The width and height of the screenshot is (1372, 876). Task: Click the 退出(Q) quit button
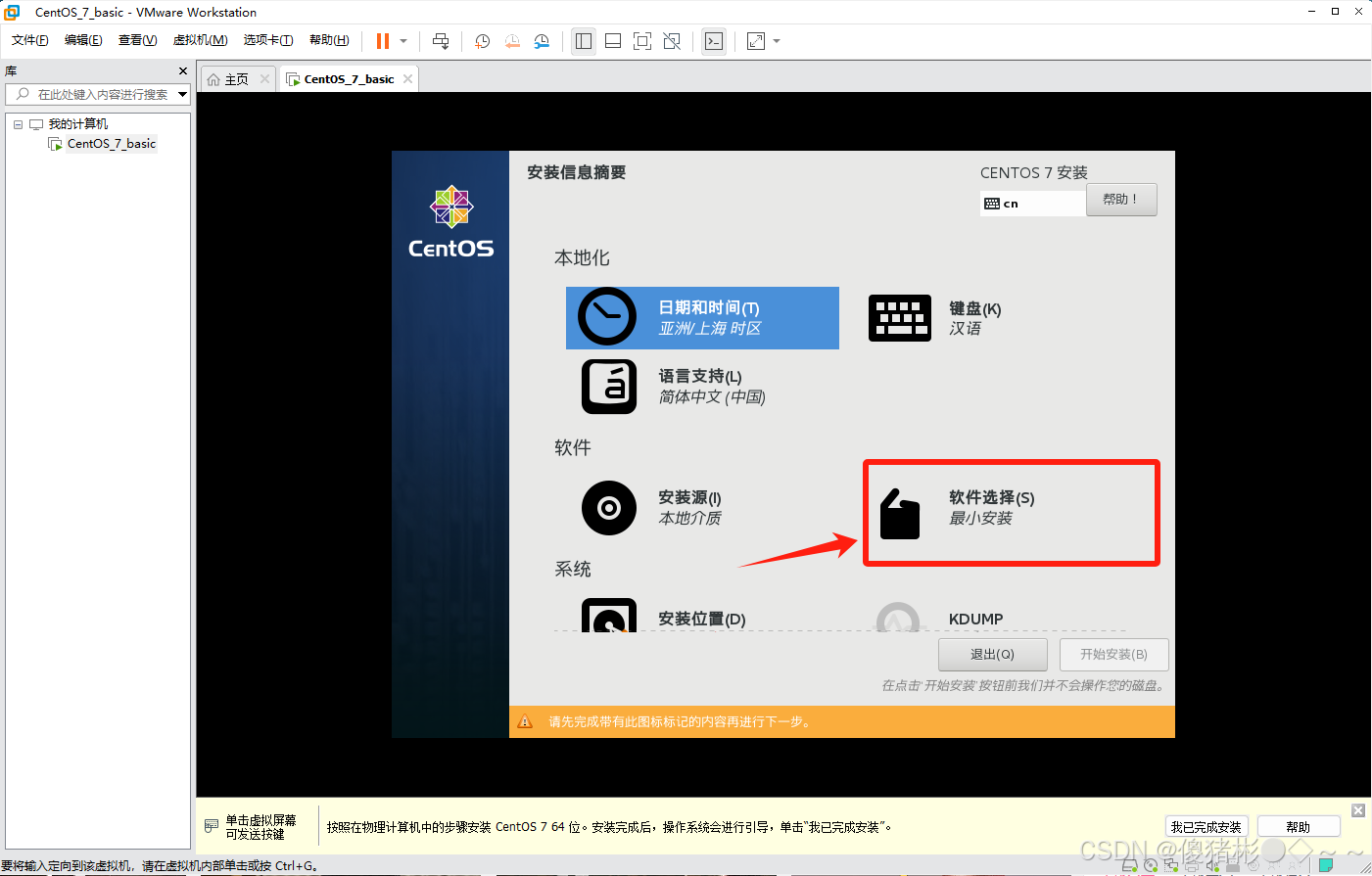click(992, 654)
